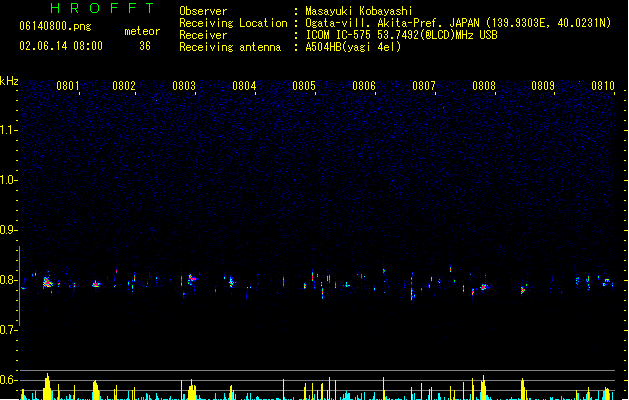Click the tall yellow intensity peak before 0801
629x400 pixels.
click(x=47, y=387)
